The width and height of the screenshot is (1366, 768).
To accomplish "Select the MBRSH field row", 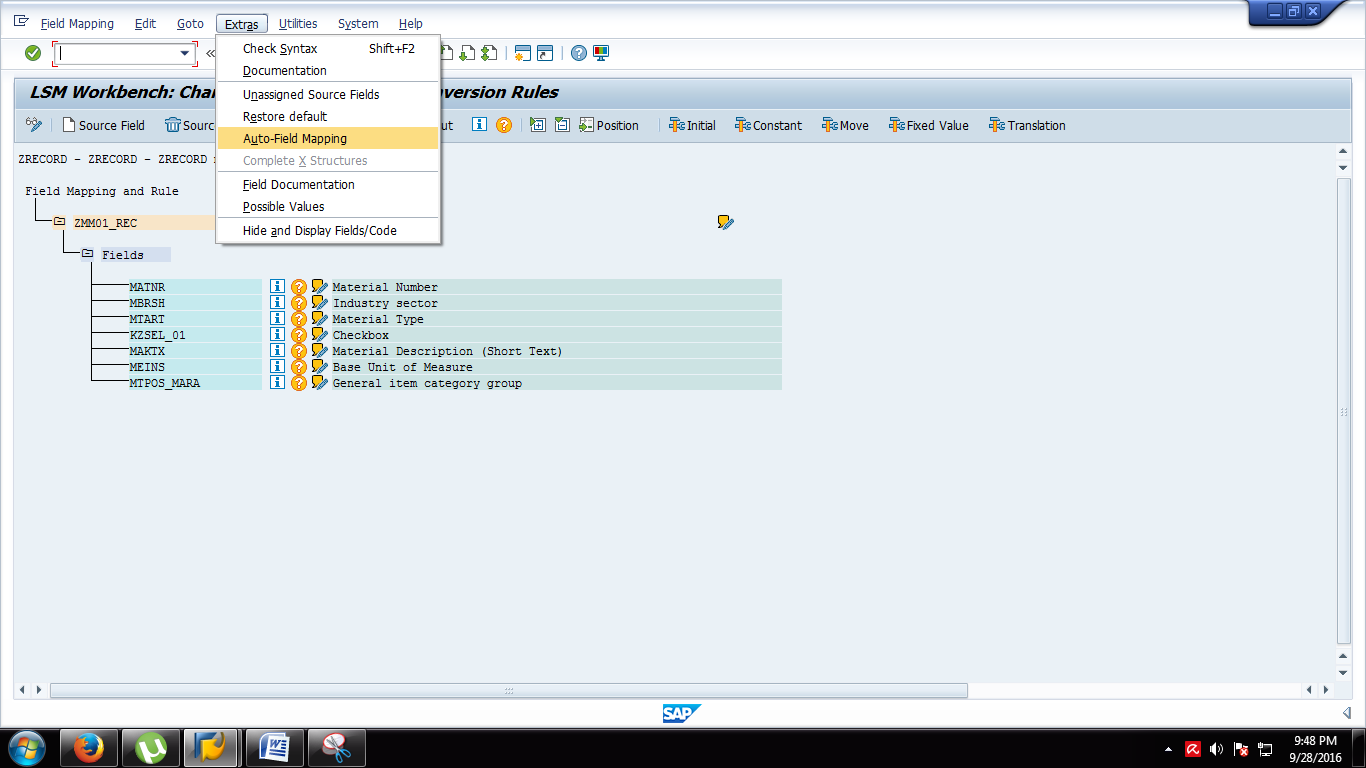I will coord(195,303).
